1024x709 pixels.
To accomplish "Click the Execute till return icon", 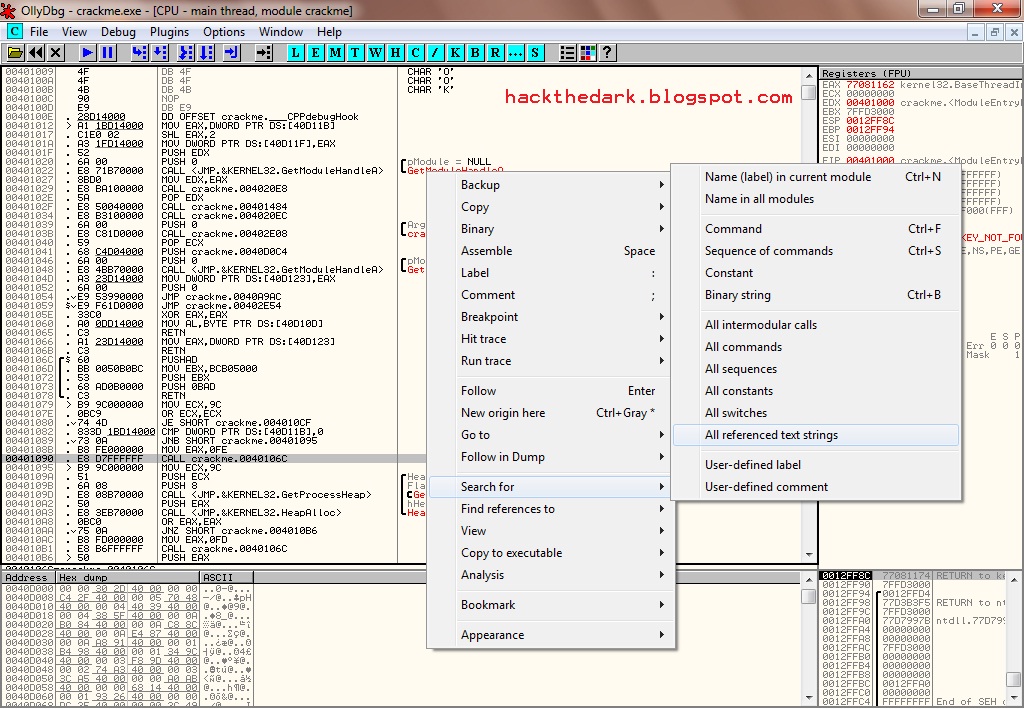I will coord(232,53).
